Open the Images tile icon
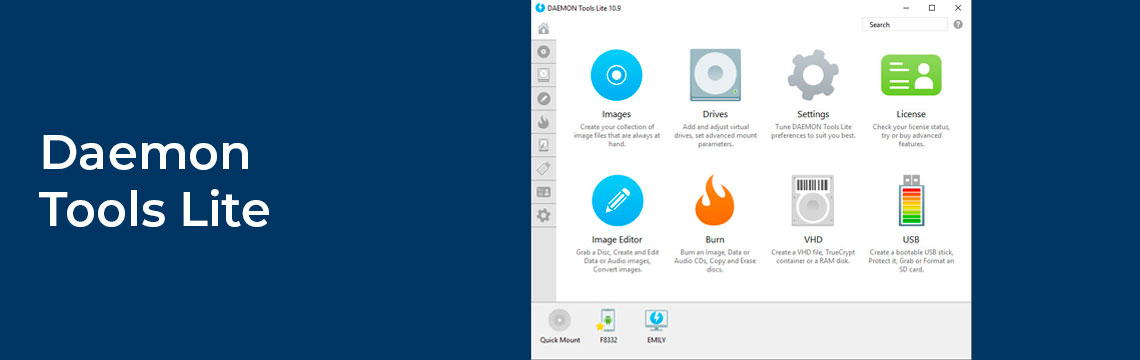1140x360 pixels. [617, 75]
